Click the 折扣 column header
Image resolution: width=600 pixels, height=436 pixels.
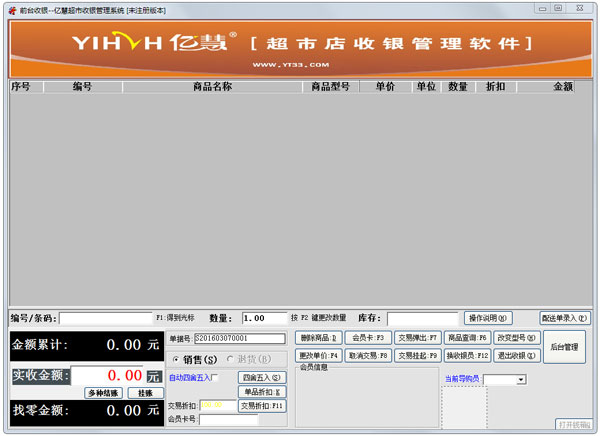click(496, 87)
